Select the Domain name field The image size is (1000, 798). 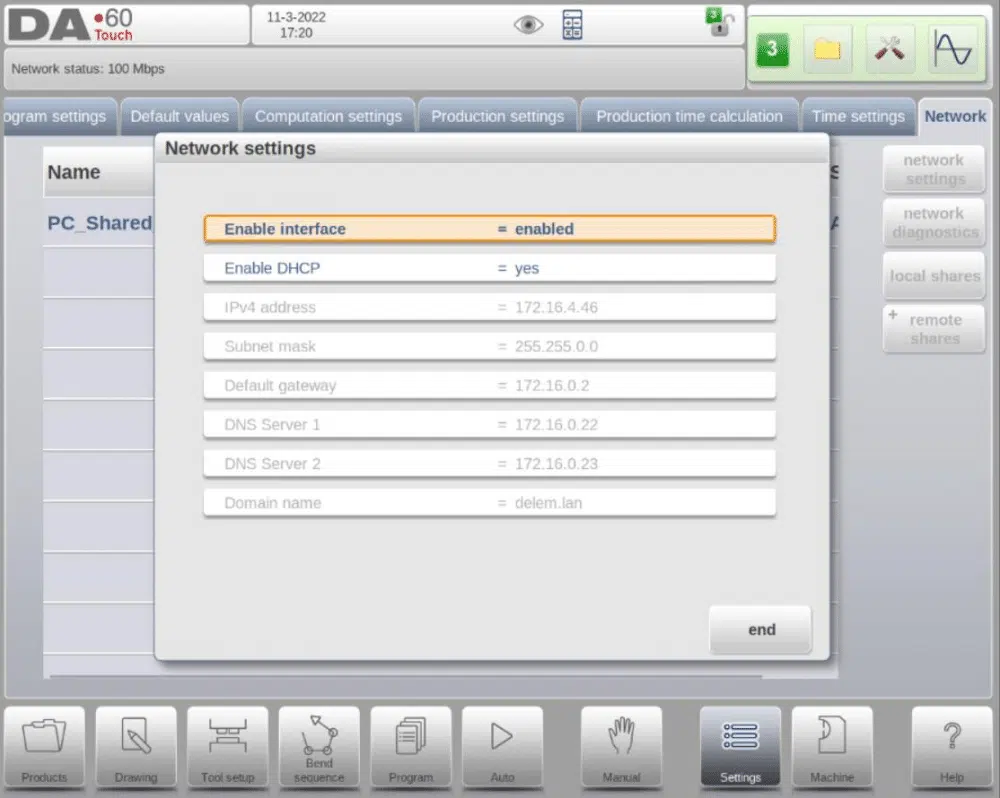pyautogui.click(x=490, y=503)
